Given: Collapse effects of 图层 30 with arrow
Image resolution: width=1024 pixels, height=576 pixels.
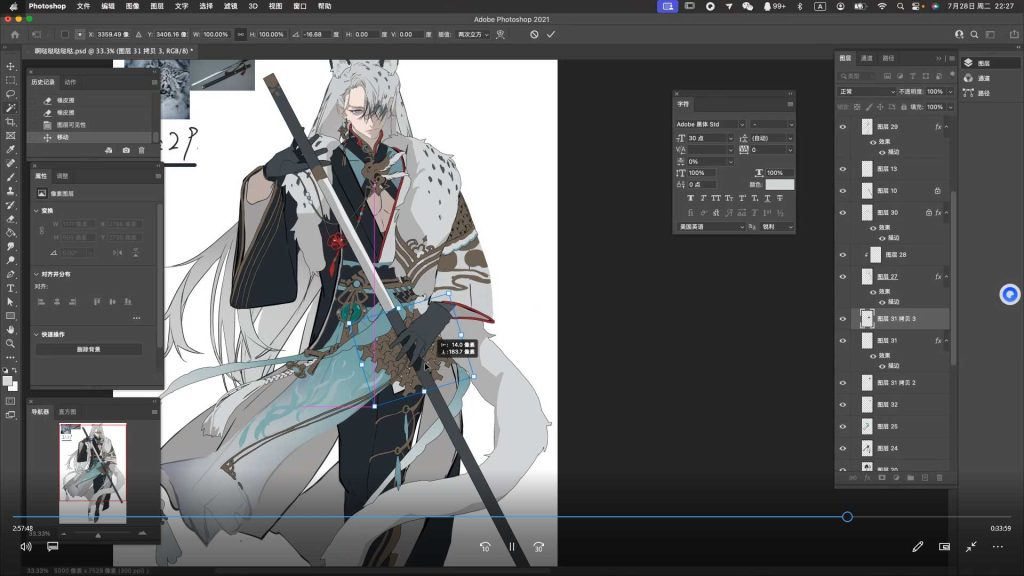Looking at the screenshot, I should 946,213.
